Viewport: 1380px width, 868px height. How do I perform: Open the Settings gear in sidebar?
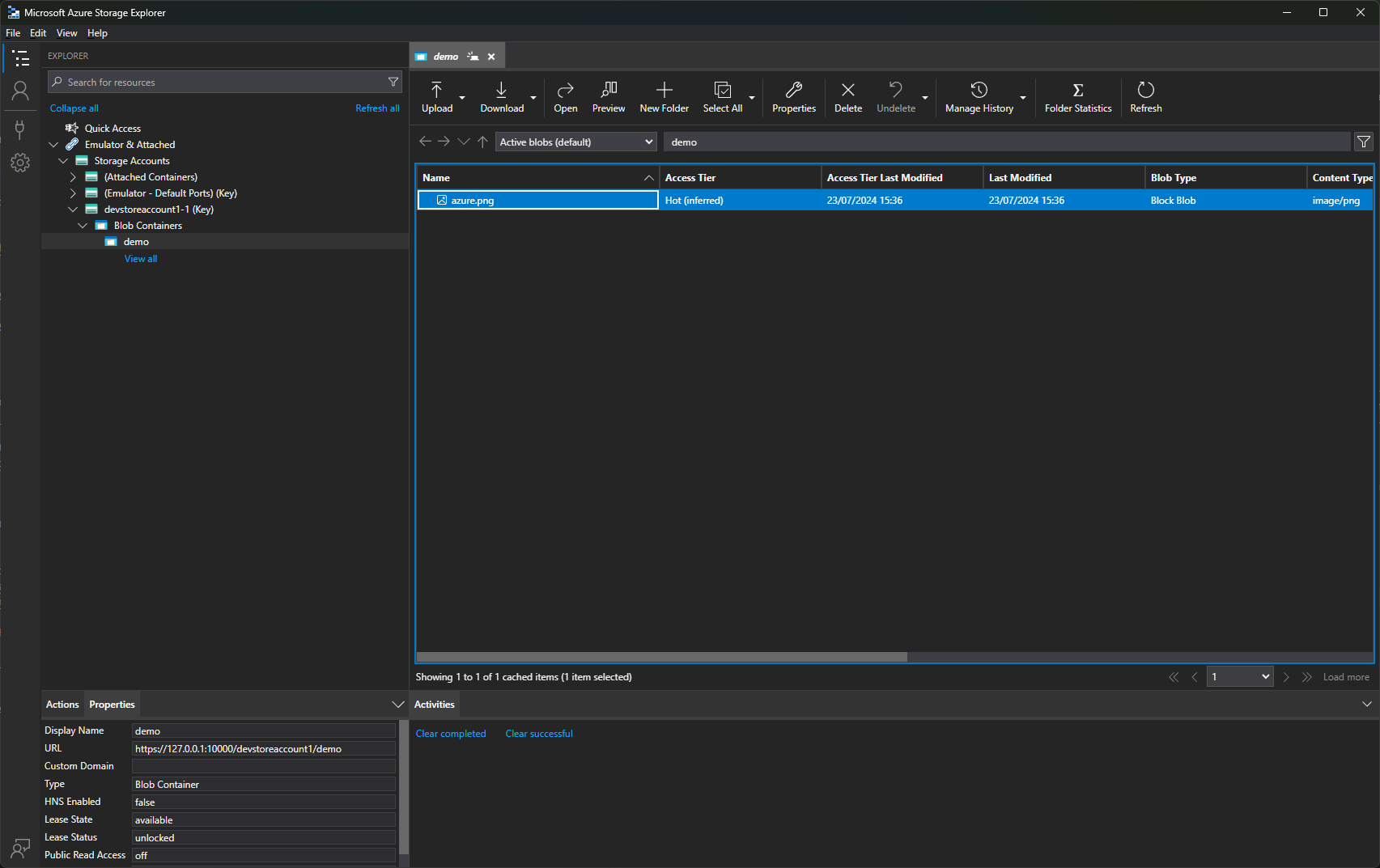click(20, 163)
